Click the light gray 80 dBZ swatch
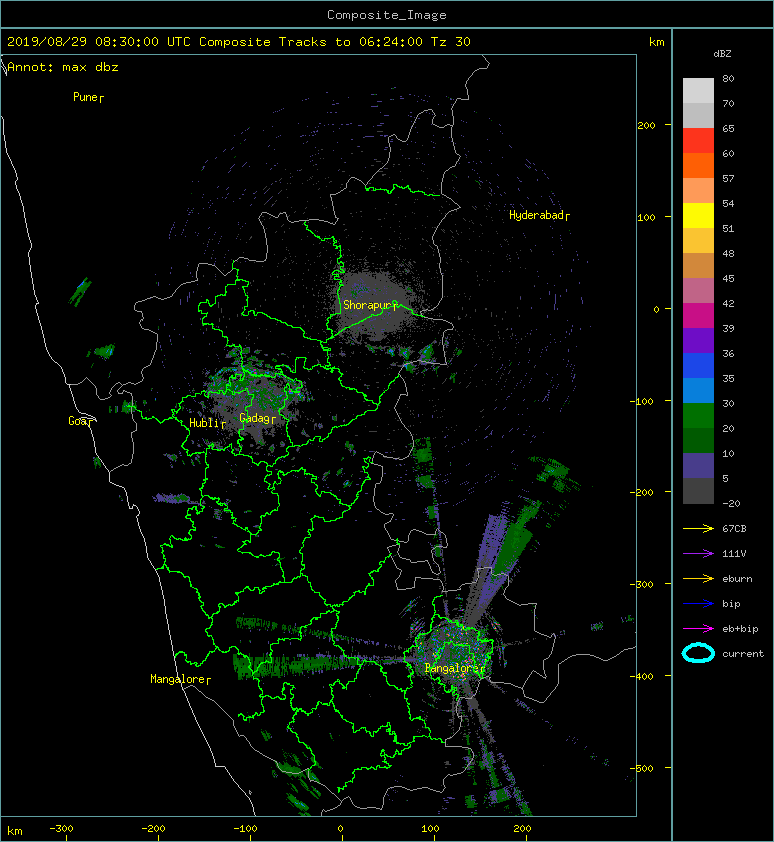 pos(698,91)
